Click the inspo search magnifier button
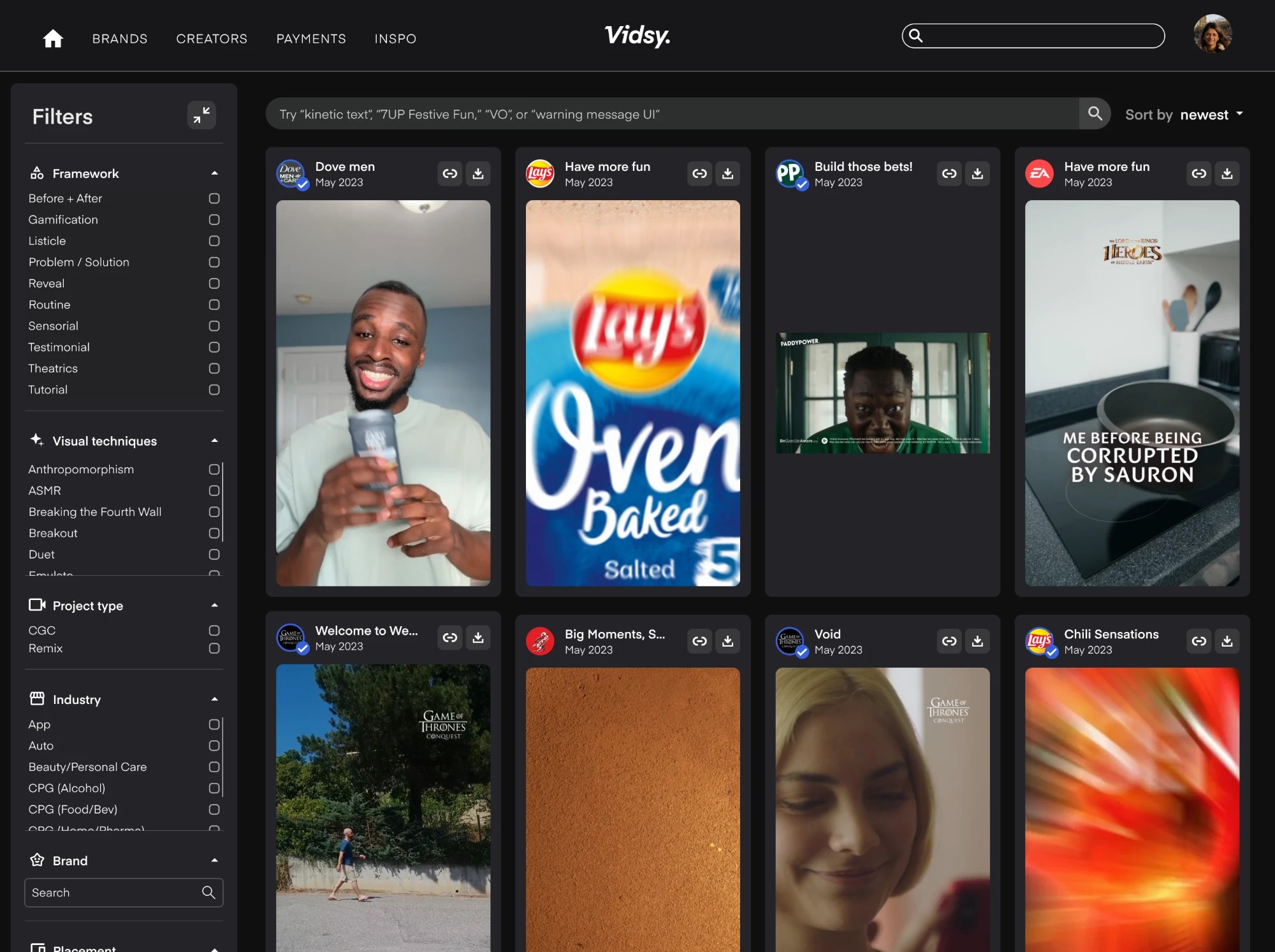Image resolution: width=1275 pixels, height=952 pixels. click(1095, 114)
